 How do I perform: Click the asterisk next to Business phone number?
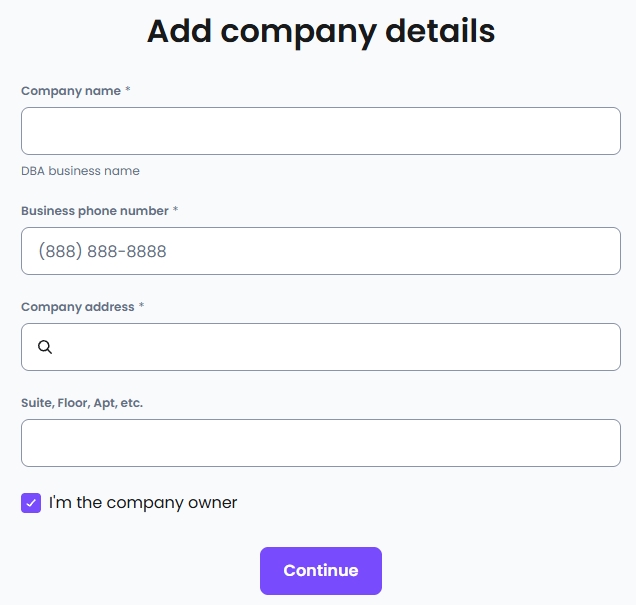[176, 211]
